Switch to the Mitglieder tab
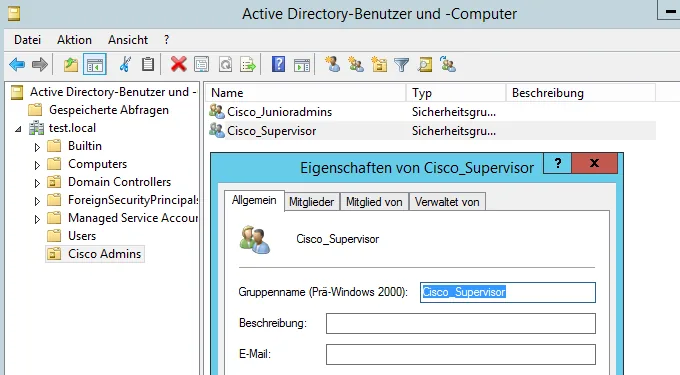The image size is (680, 375). pos(311,202)
